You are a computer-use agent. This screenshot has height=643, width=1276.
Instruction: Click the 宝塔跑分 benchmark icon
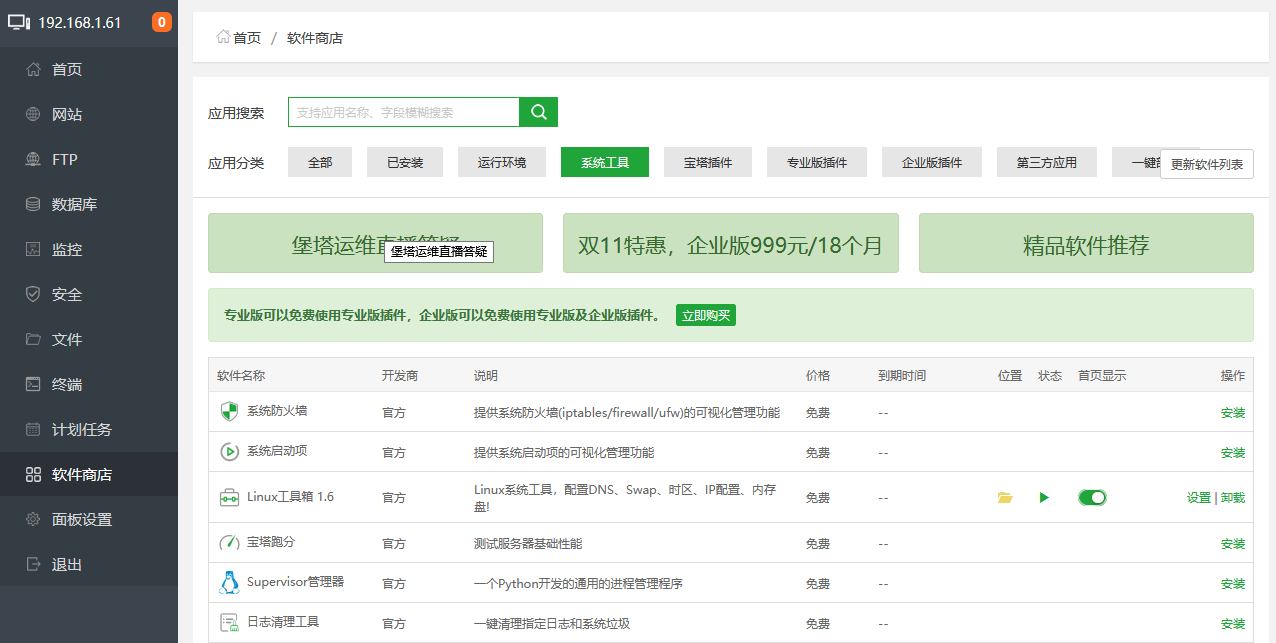tap(229, 543)
